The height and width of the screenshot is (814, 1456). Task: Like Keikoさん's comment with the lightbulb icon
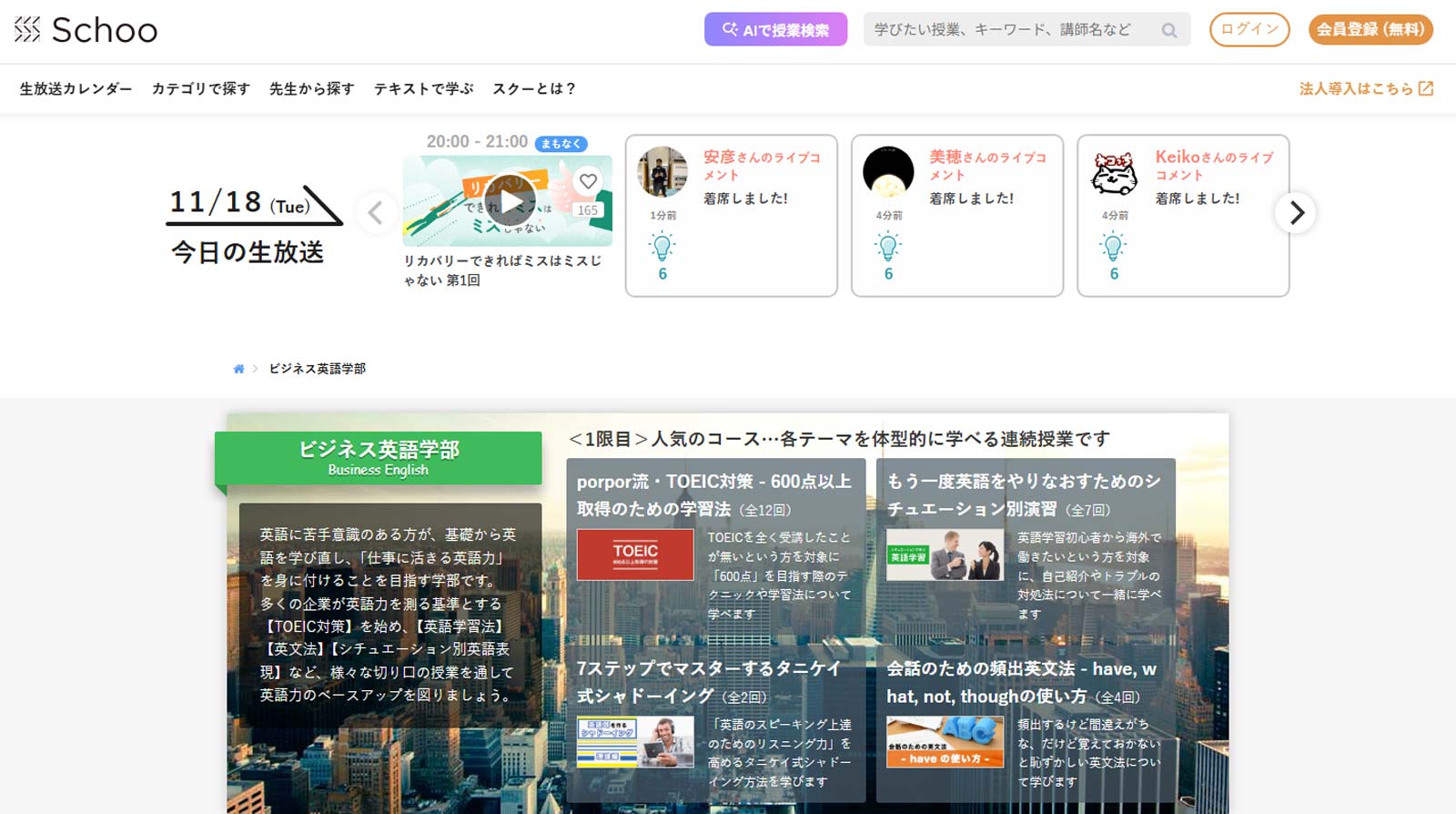click(x=1114, y=247)
